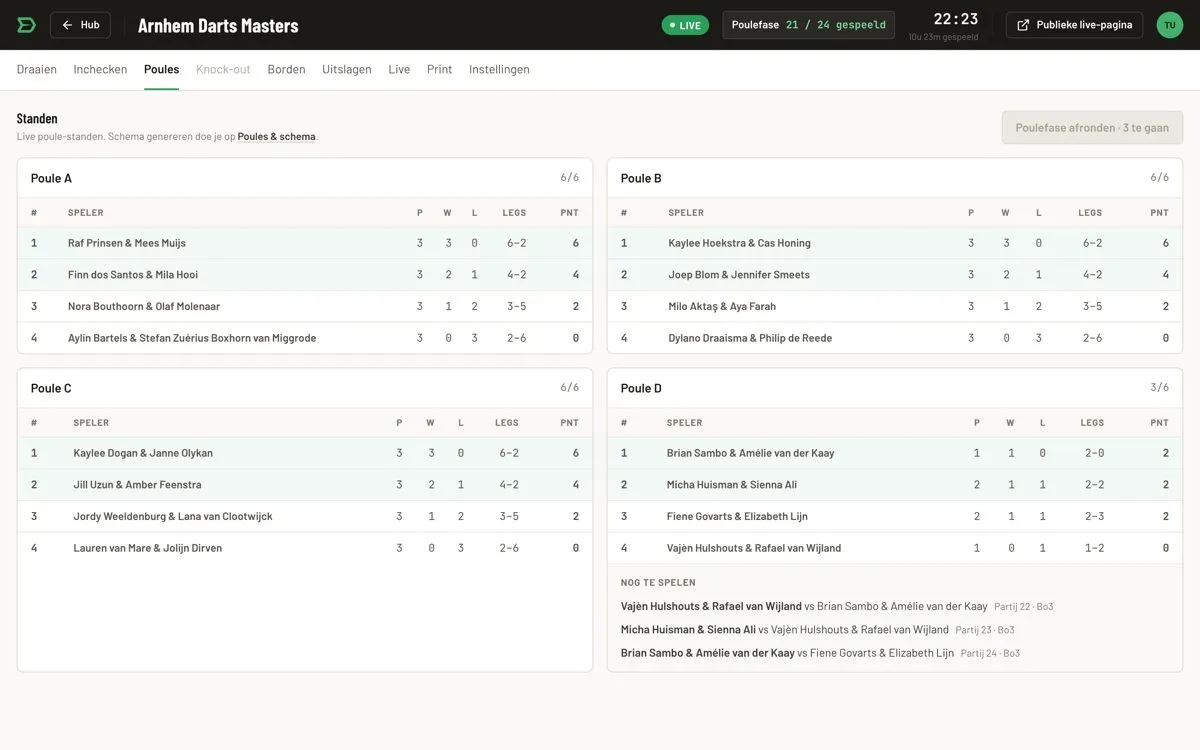Open the Knock-out tab
Viewport: 1200px width, 750px height.
[x=223, y=69]
